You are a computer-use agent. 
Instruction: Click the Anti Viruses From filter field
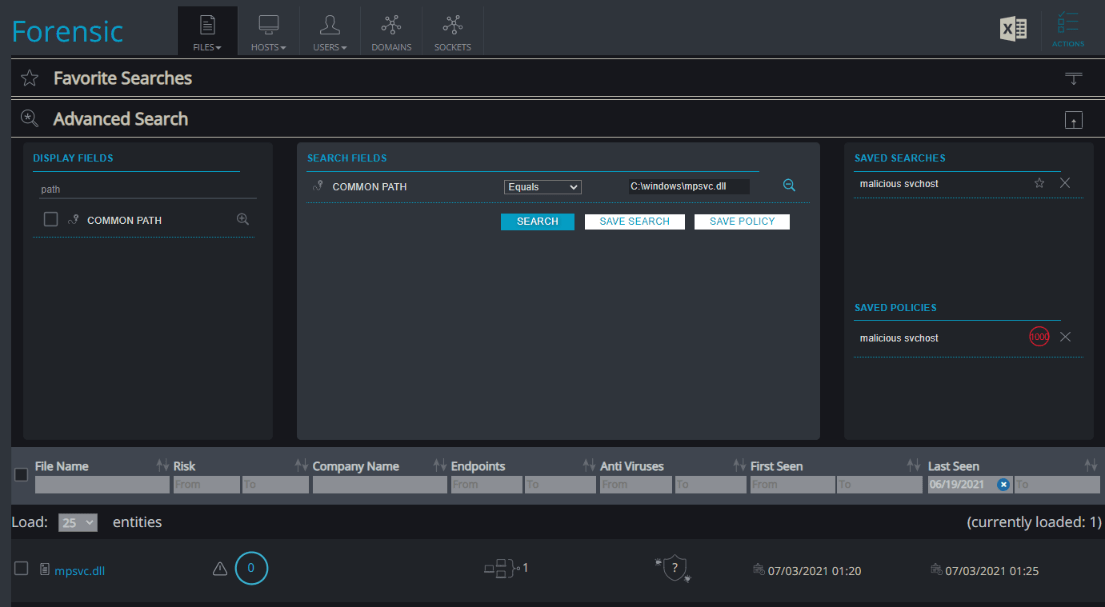(636, 484)
